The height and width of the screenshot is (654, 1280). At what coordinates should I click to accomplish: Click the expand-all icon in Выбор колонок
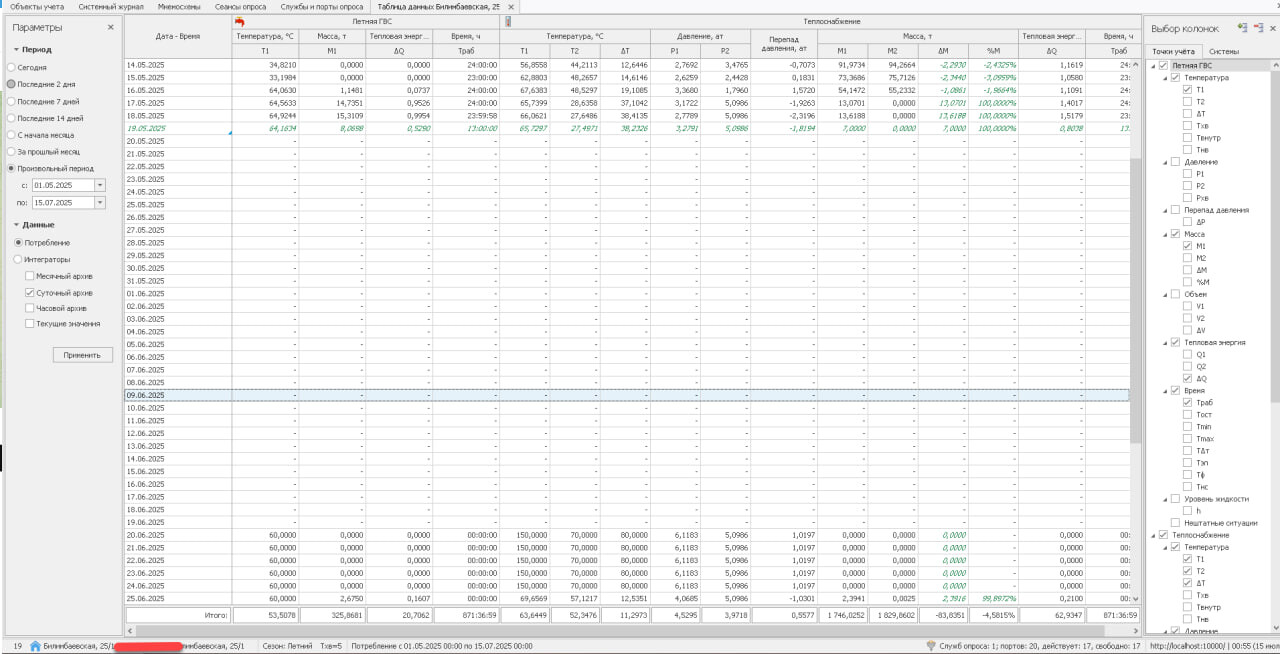pos(1242,28)
